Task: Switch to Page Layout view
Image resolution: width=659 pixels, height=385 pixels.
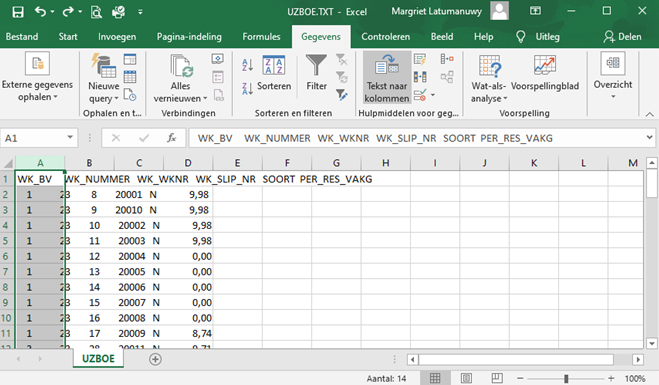Action: pyautogui.click(x=466, y=378)
